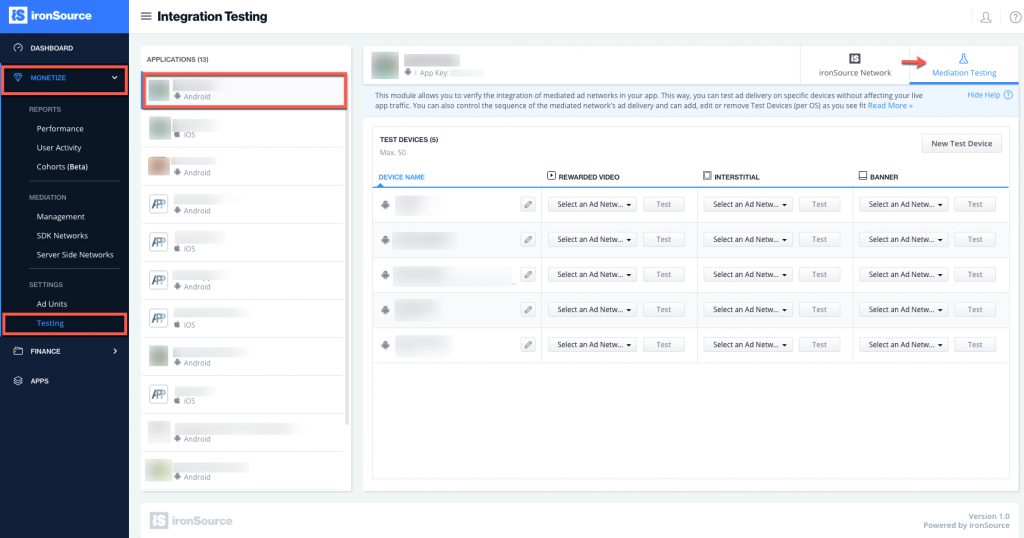The image size is (1024, 538).
Task: Click the New Test Device button
Action: 961,144
